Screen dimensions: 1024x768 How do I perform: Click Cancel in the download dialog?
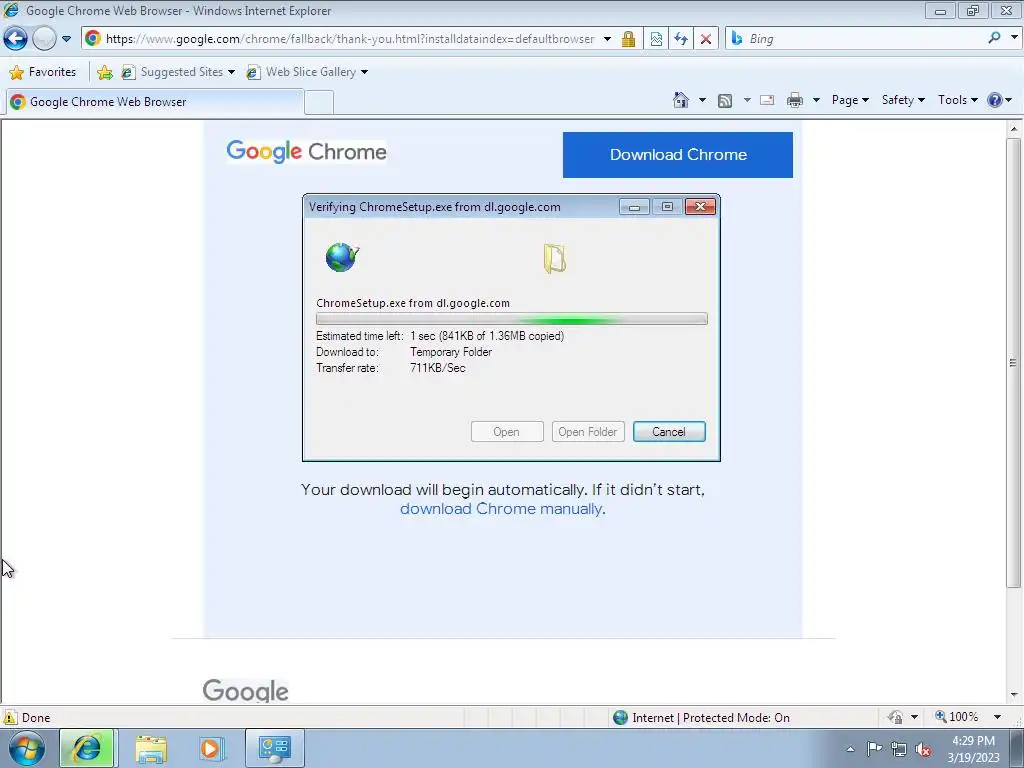coord(669,432)
